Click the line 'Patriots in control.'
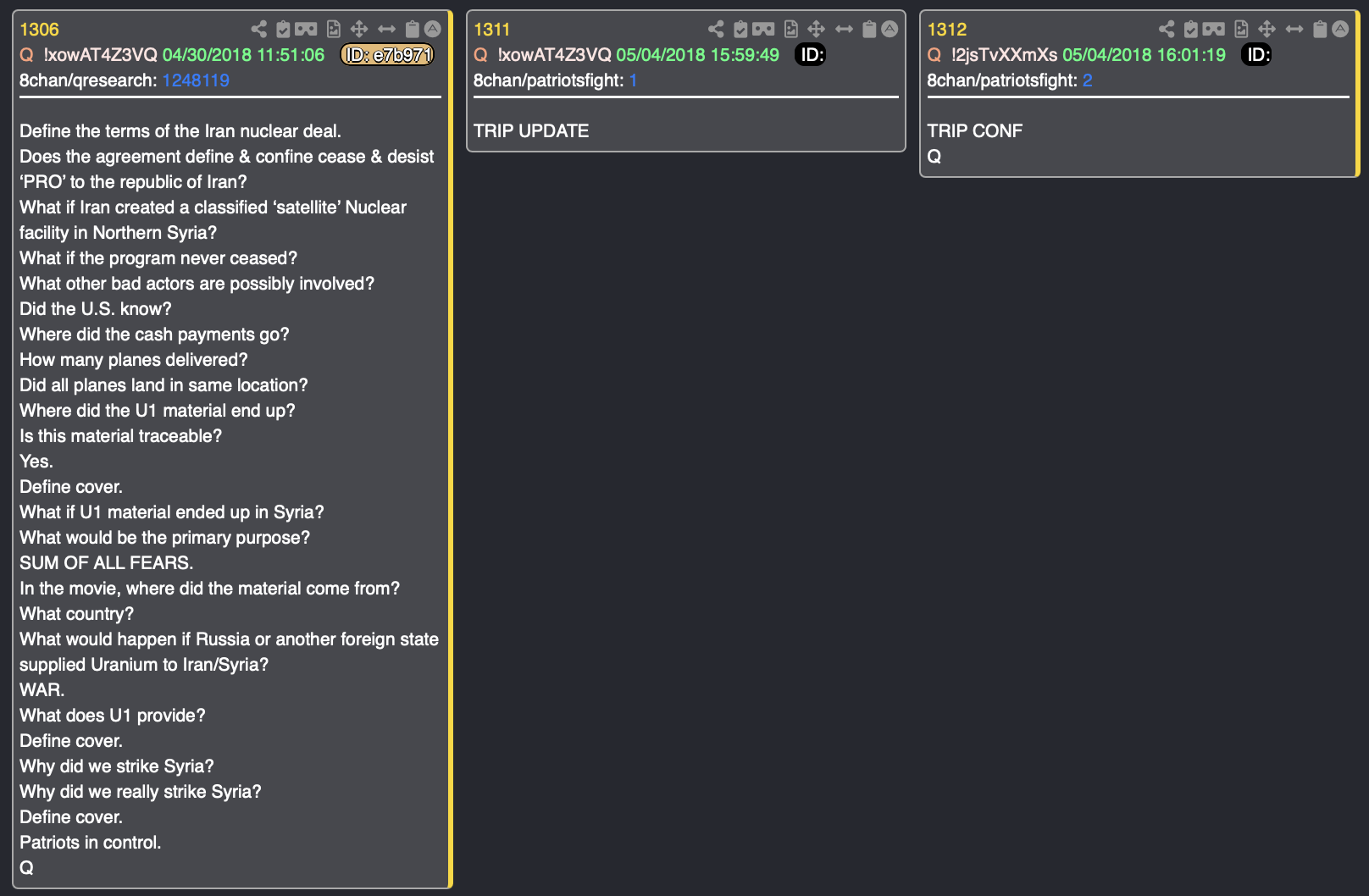Screen dimensions: 1369x896 pos(91,843)
